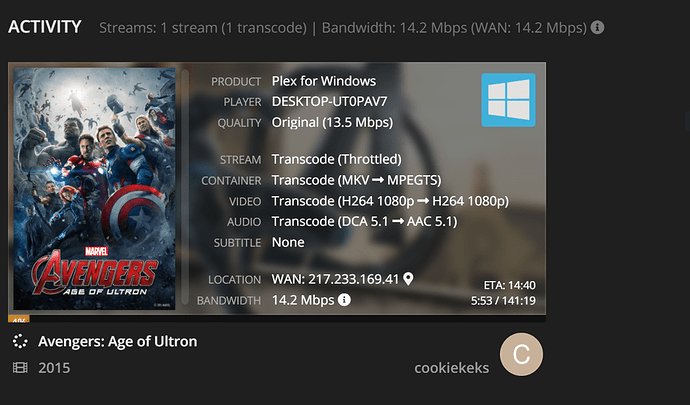Click the buffering spinner icon beside the title
Screen dimensions: 690x405
click(19, 342)
